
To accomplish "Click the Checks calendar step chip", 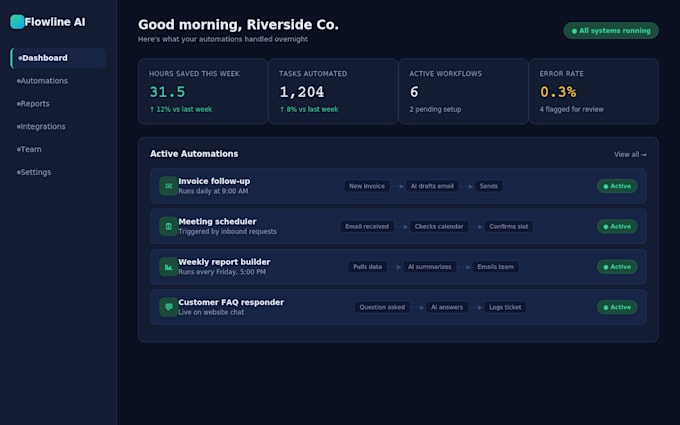I will [439, 226].
